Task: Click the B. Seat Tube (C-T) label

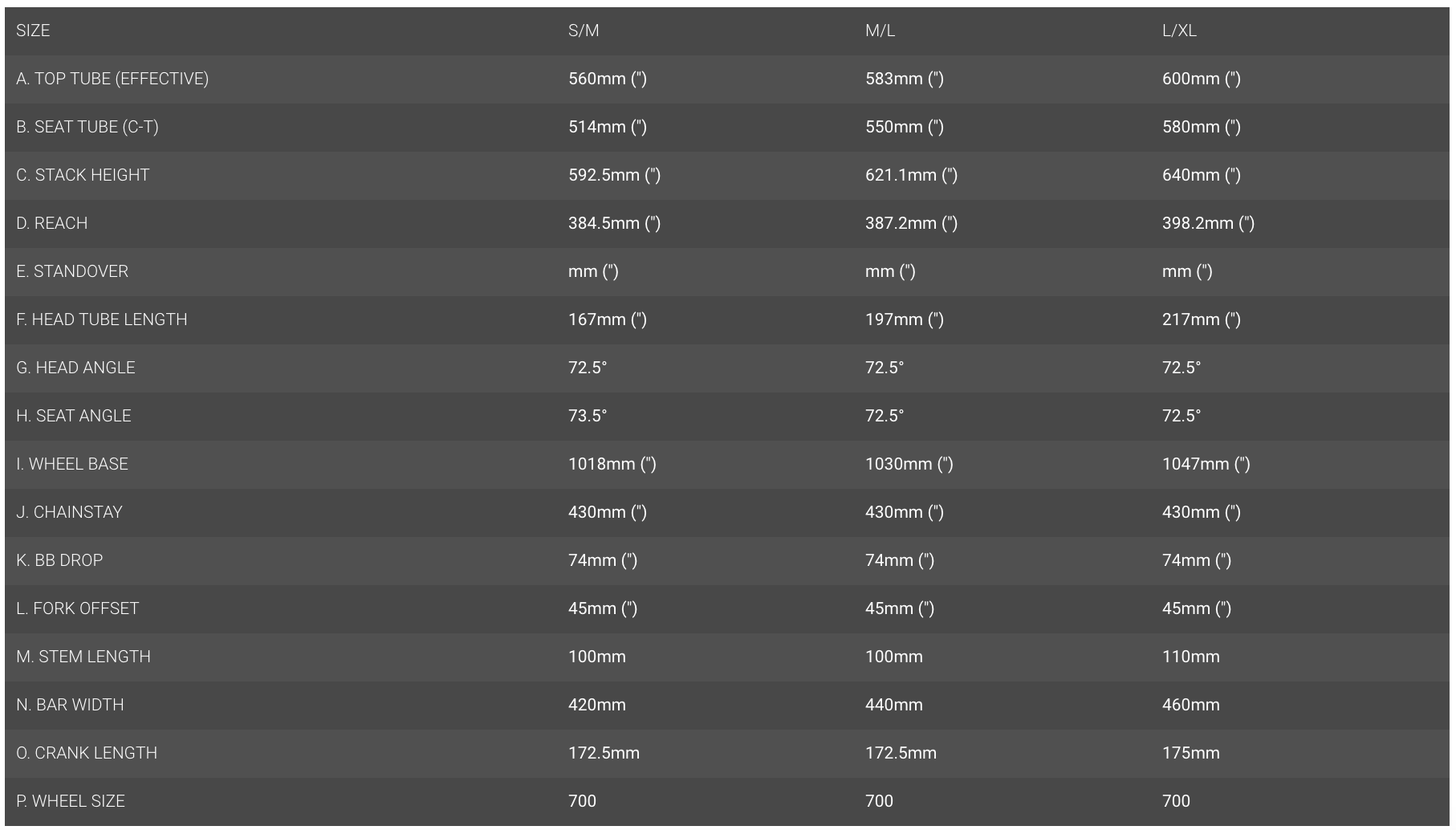Action: [x=87, y=127]
